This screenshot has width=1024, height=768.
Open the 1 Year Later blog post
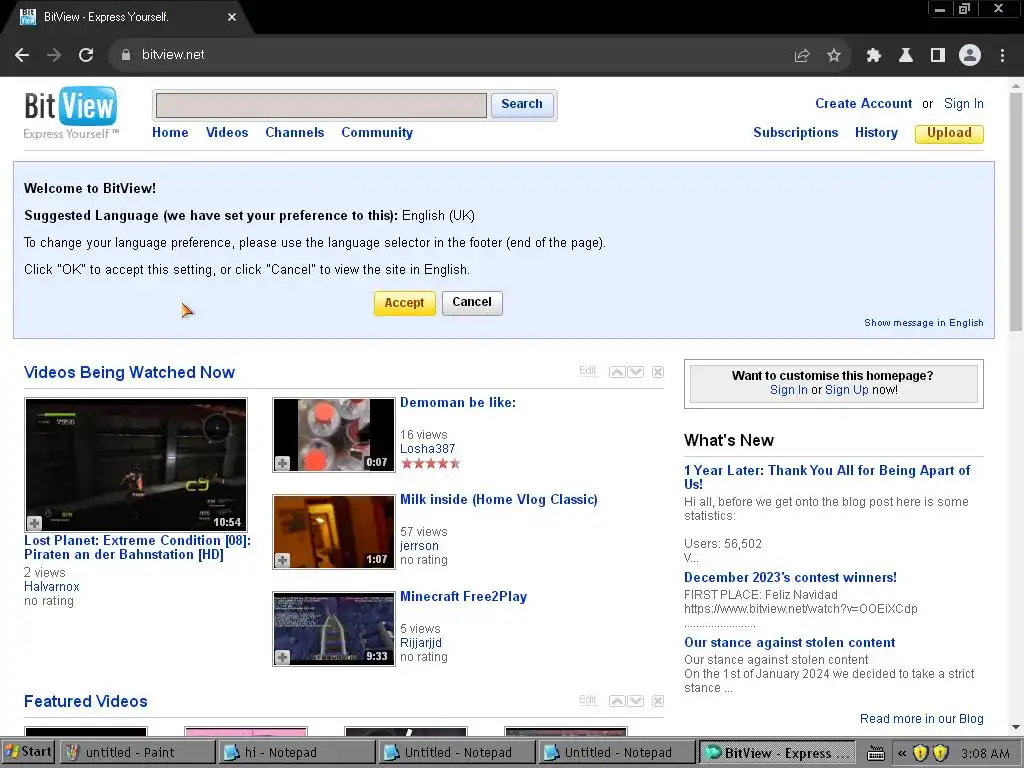(827, 477)
